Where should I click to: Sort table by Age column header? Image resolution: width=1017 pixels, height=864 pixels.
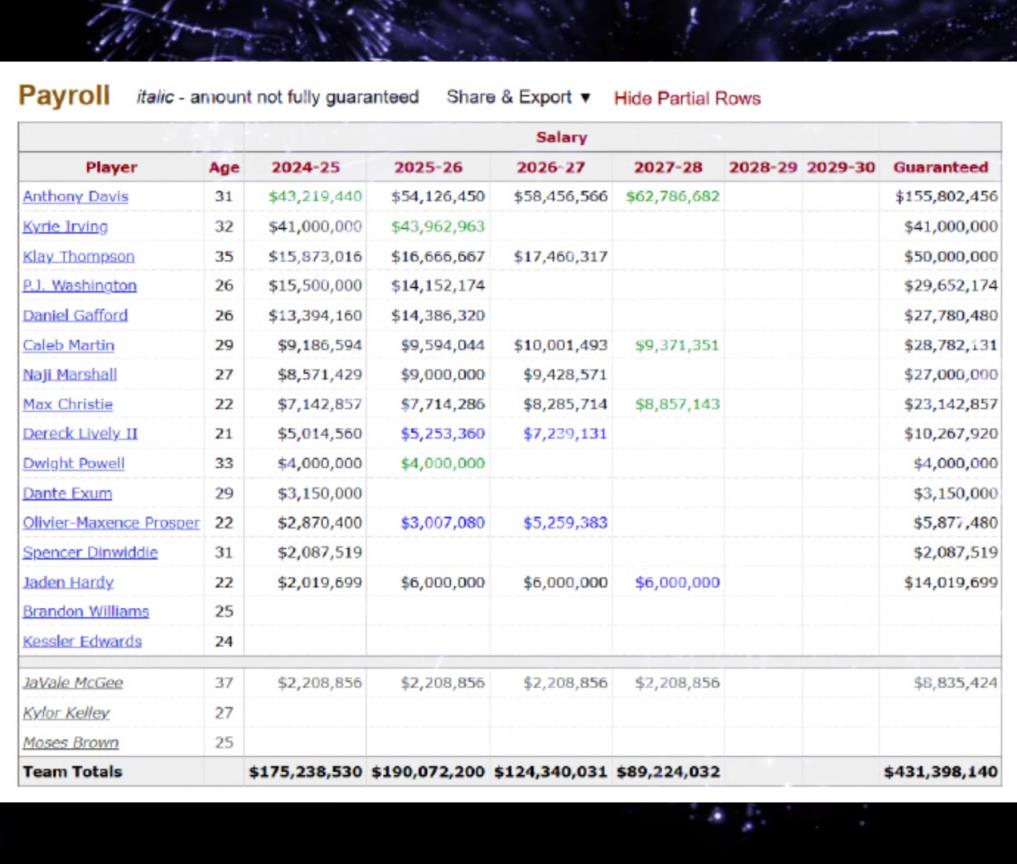tap(224, 167)
